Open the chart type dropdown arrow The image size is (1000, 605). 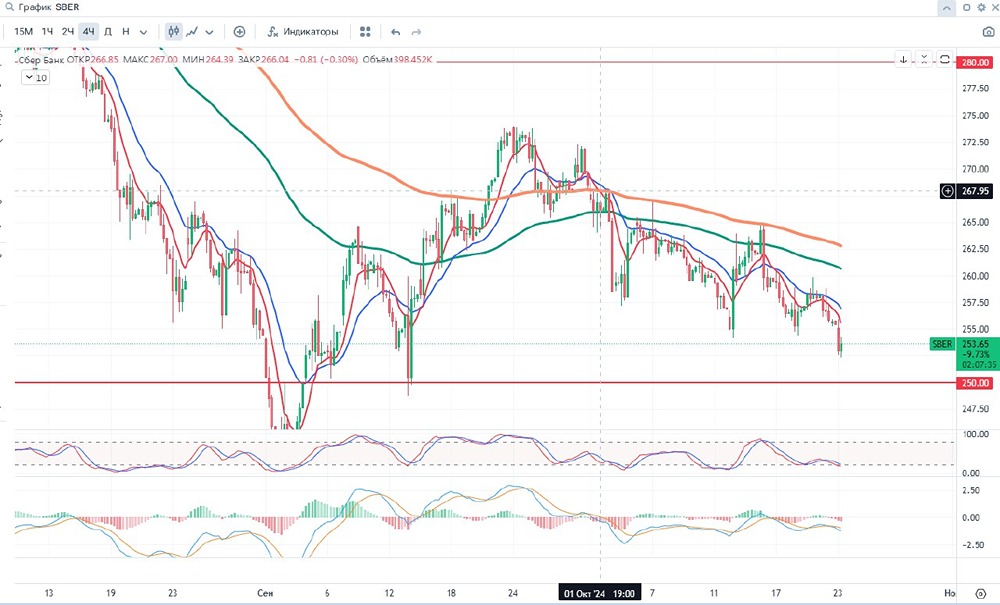coord(209,32)
